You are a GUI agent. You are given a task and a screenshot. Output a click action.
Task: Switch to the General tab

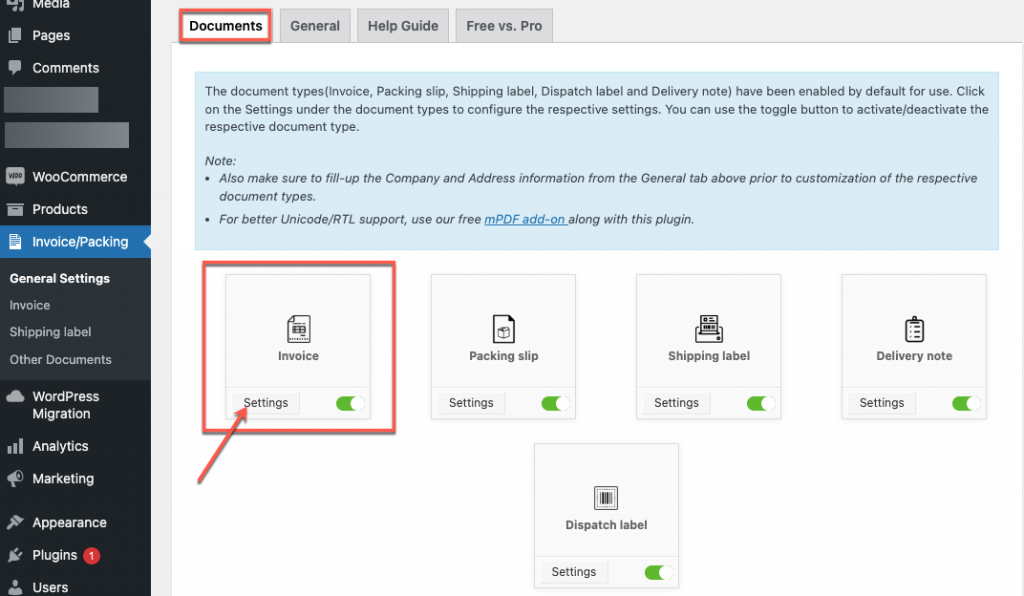(315, 26)
